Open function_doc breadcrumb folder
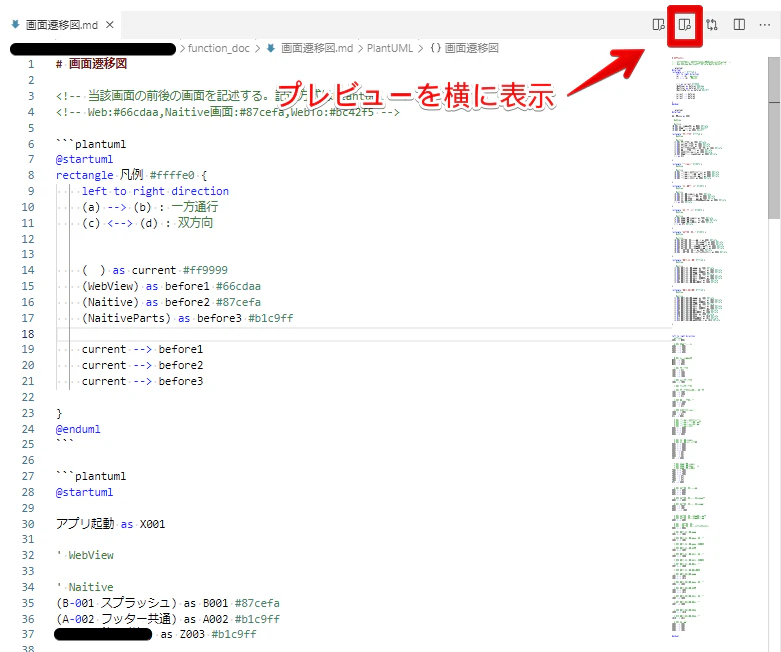This screenshot has width=781, height=652. 219,48
